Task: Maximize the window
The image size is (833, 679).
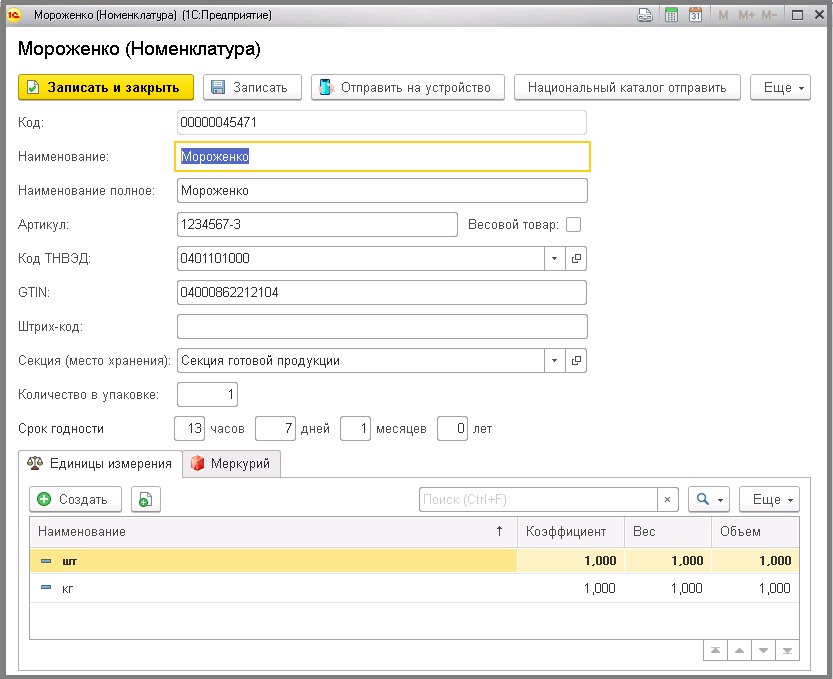Action: 797,15
